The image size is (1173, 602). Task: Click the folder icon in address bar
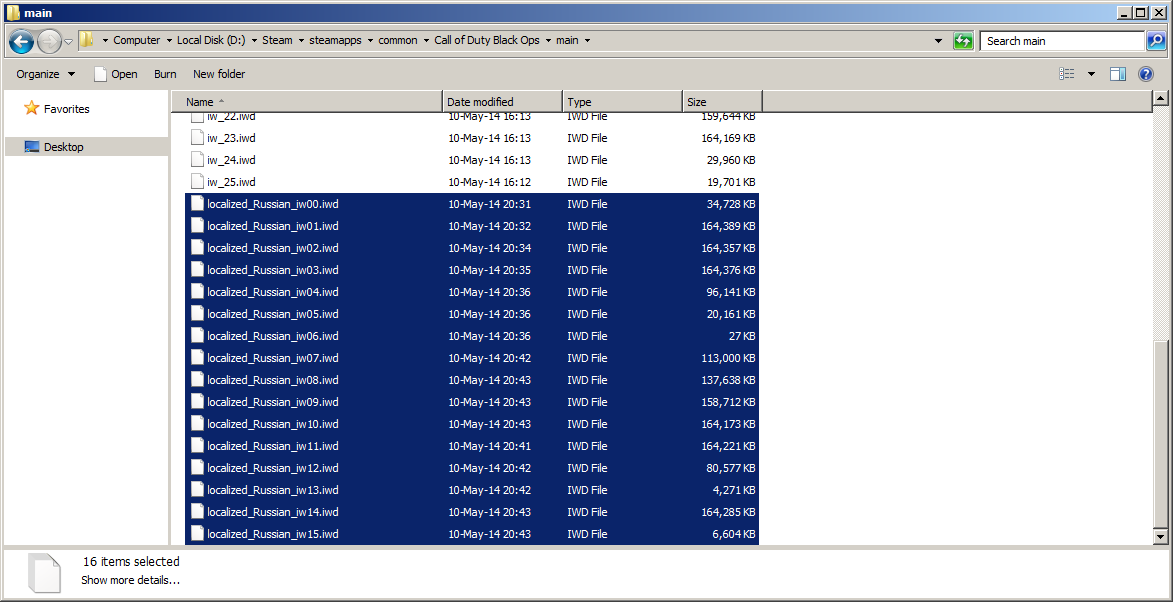87,40
